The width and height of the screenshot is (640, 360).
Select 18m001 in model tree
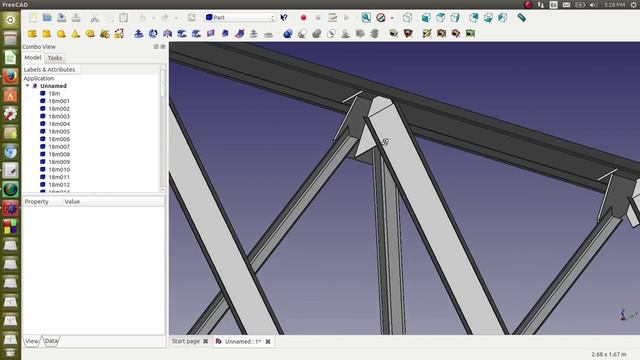click(x=59, y=101)
